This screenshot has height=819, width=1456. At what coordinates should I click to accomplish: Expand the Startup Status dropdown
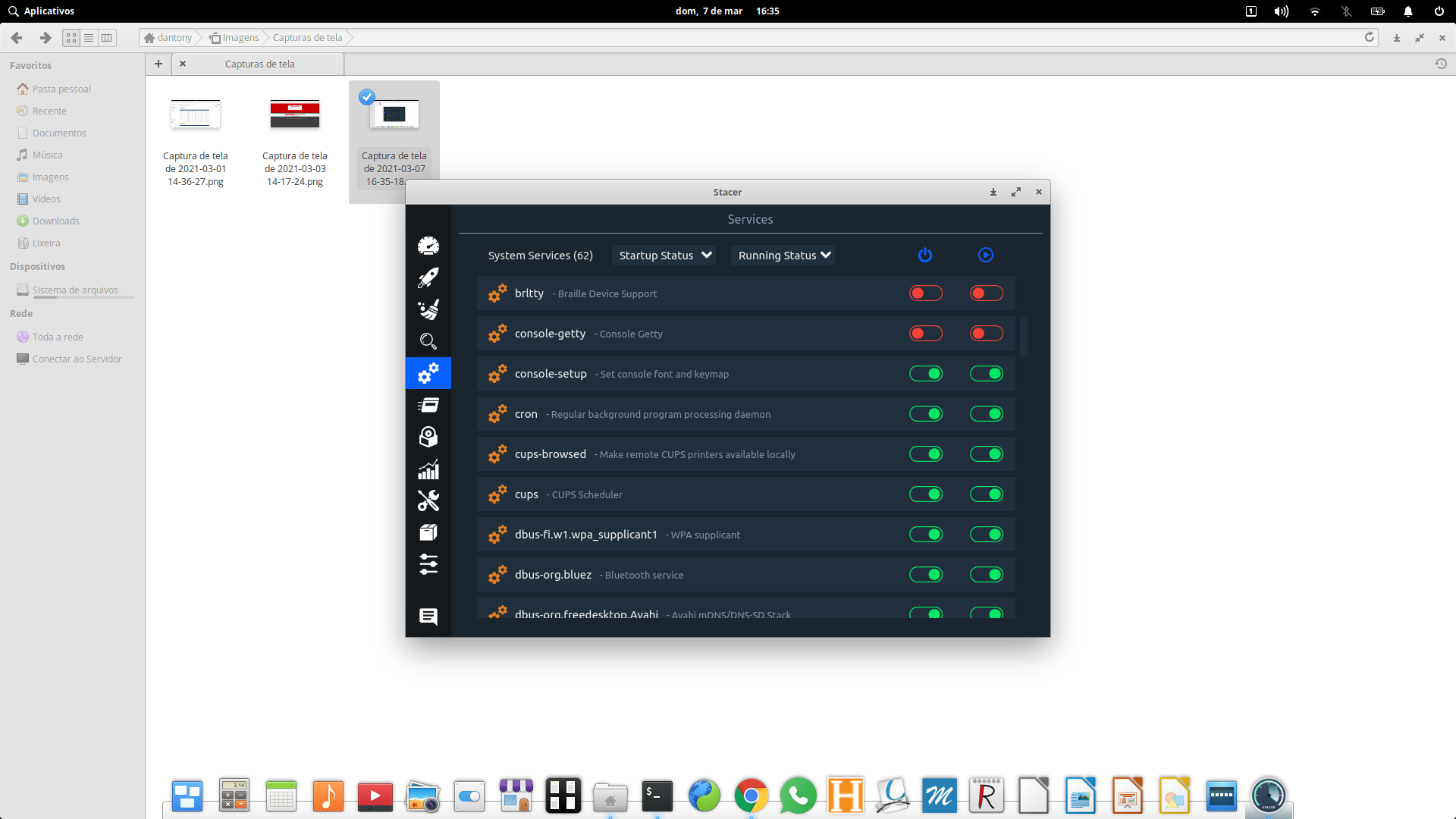pos(664,256)
